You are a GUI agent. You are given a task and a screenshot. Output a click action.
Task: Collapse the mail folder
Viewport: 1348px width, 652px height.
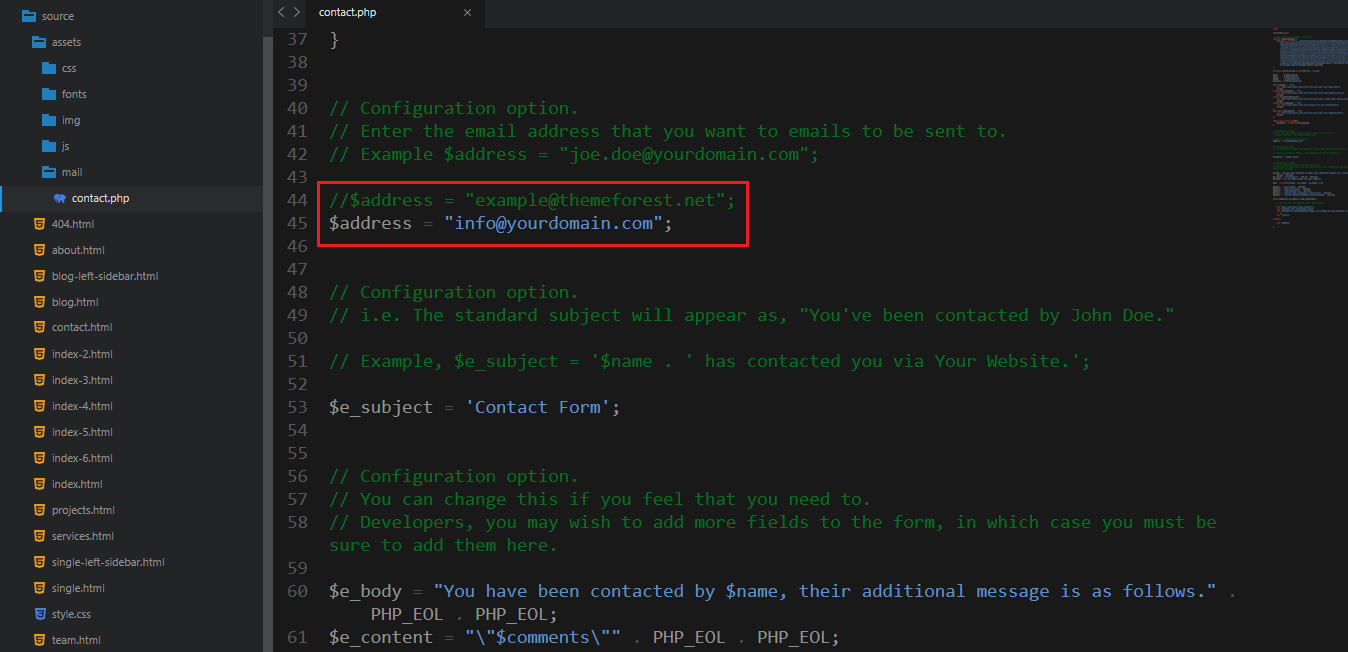[x=50, y=172]
